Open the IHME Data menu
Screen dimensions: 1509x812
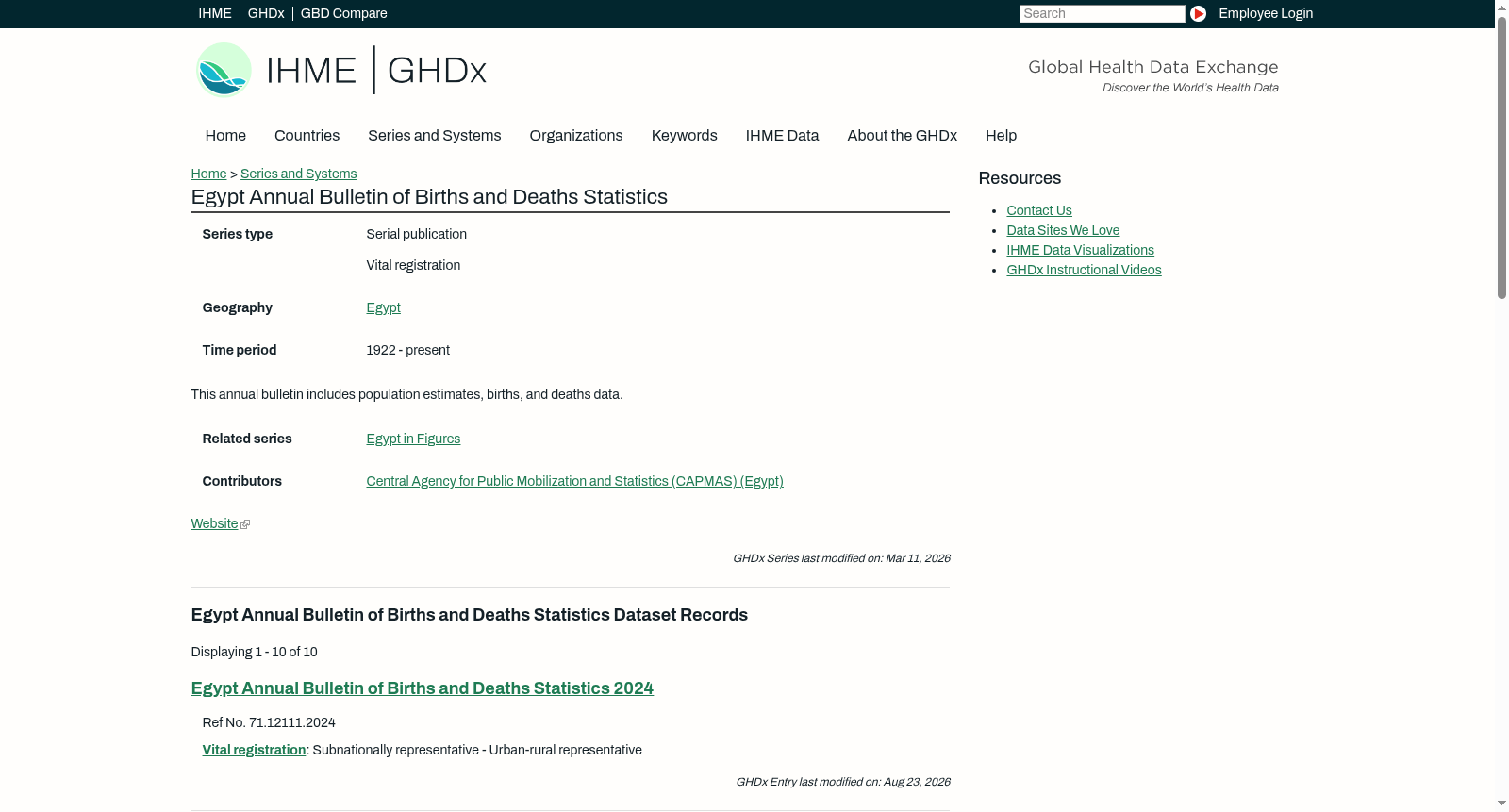click(782, 135)
